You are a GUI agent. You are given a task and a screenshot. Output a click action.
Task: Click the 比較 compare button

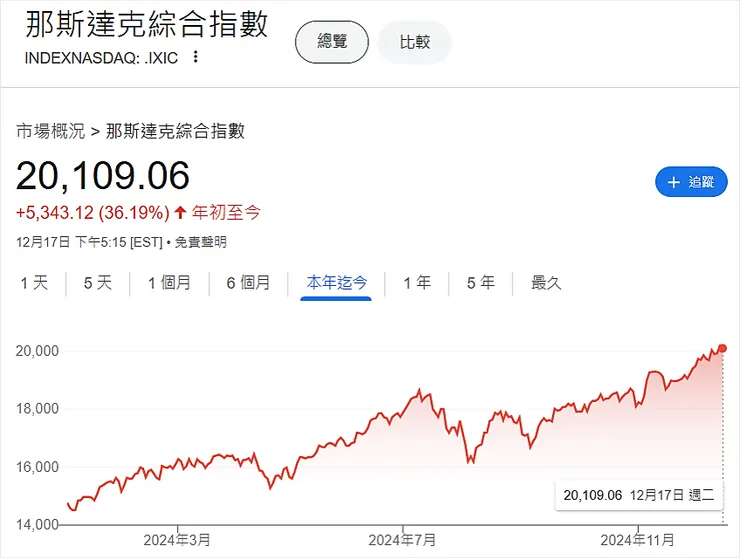click(415, 42)
